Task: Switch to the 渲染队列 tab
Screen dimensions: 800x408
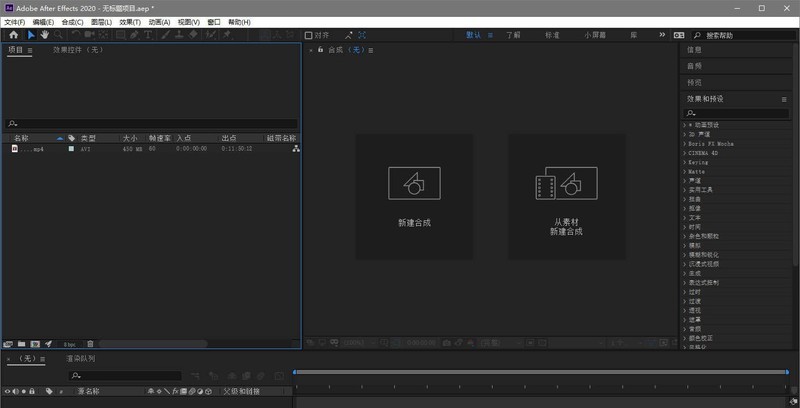Action: pyautogui.click(x=80, y=358)
